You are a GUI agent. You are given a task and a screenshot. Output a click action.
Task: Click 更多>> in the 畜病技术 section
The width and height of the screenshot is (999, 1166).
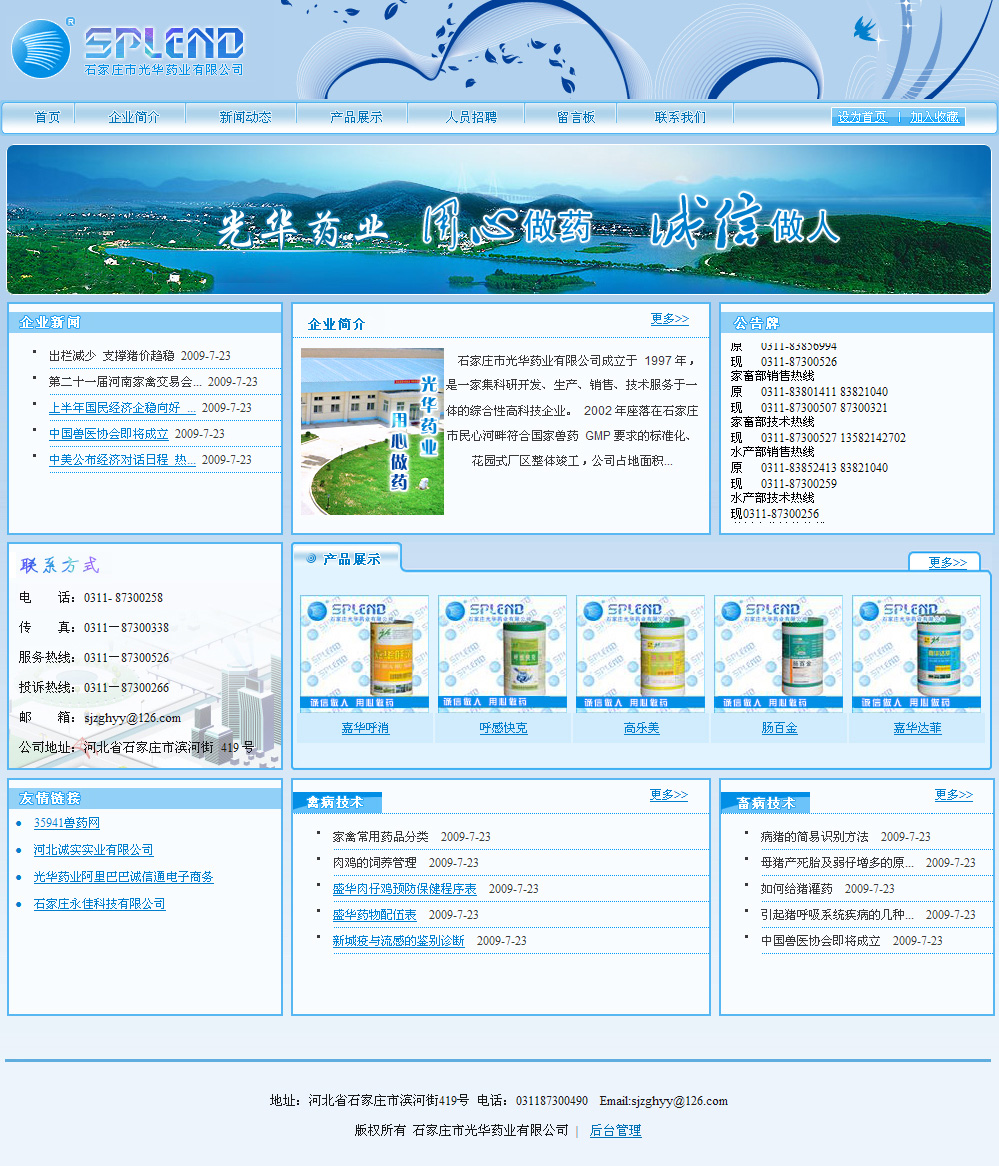pos(954,794)
